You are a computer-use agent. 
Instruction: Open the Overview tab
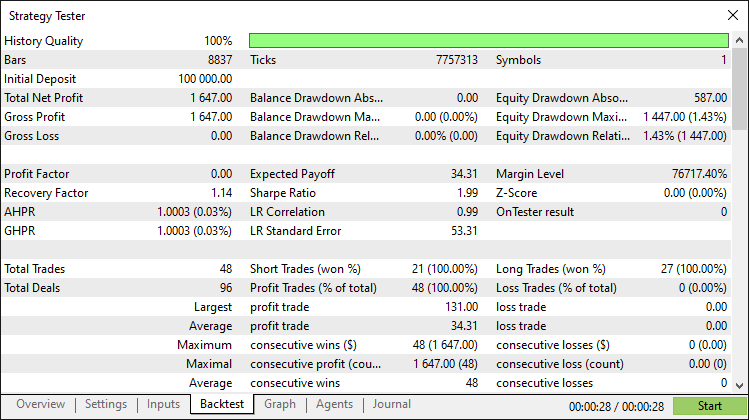point(41,404)
